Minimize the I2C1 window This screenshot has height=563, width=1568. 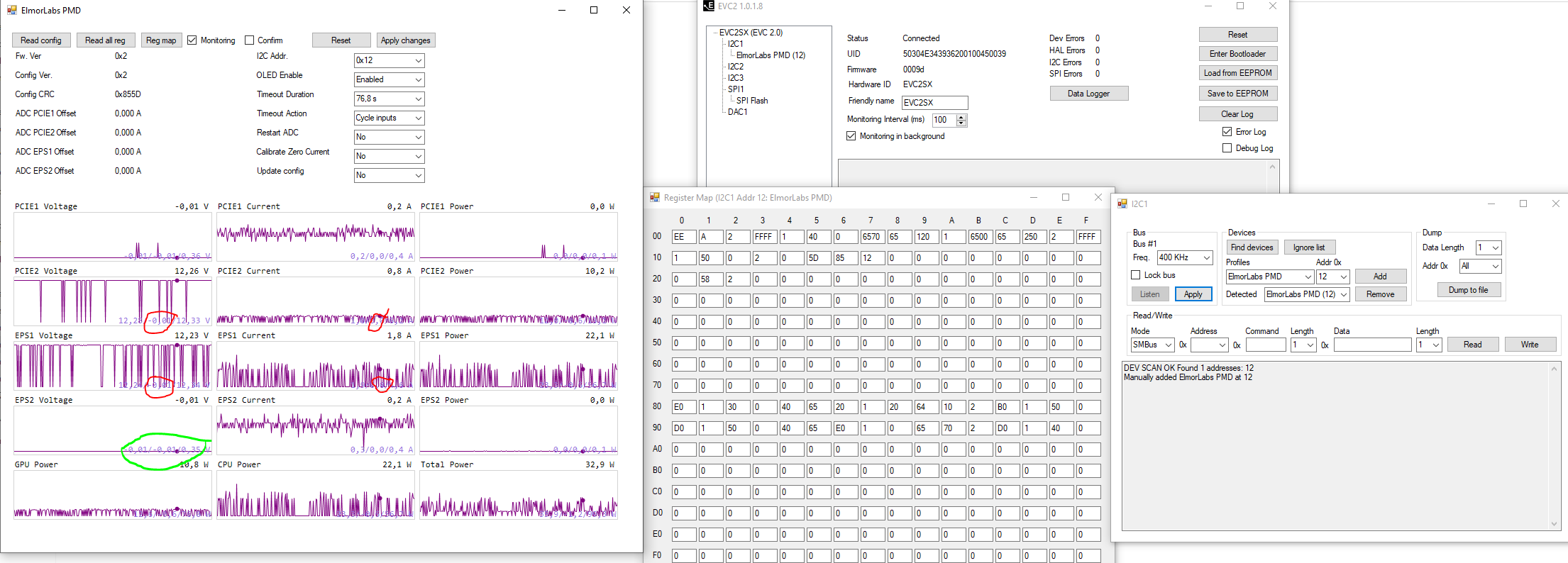[x=1491, y=204]
